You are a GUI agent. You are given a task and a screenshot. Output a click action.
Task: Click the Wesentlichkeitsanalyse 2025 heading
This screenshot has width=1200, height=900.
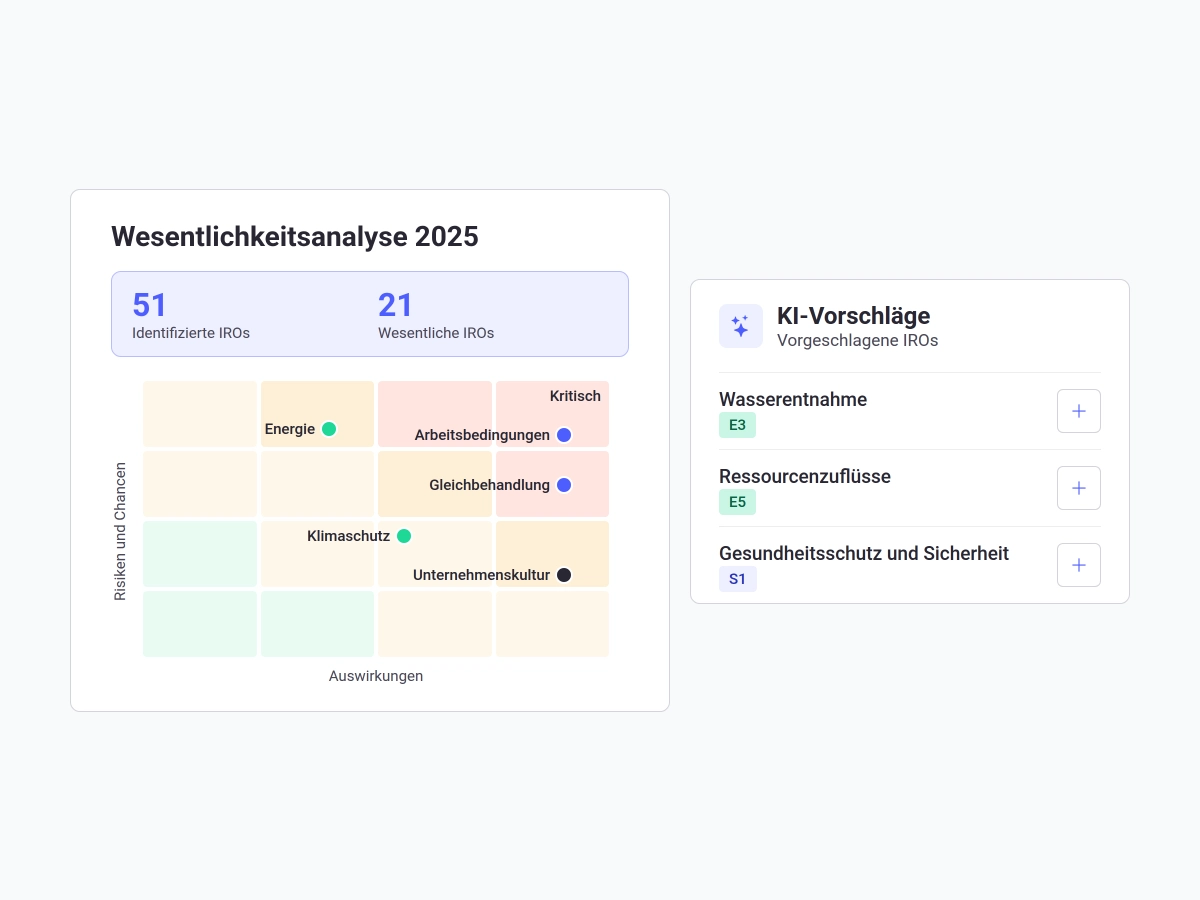pos(295,237)
